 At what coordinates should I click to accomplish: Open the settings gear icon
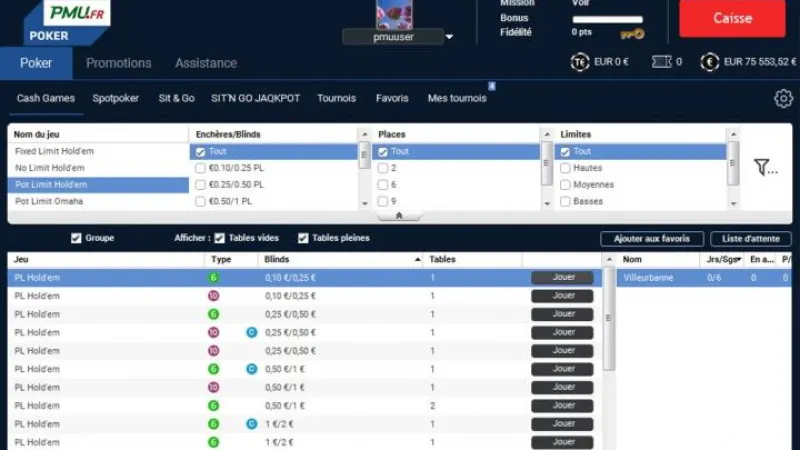pyautogui.click(x=783, y=98)
